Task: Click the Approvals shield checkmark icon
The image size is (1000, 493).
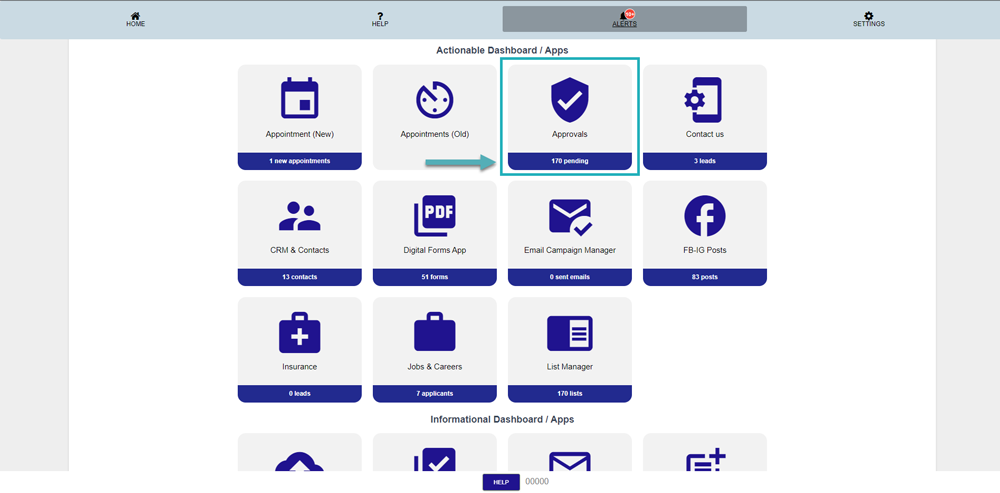Action: pos(569,100)
